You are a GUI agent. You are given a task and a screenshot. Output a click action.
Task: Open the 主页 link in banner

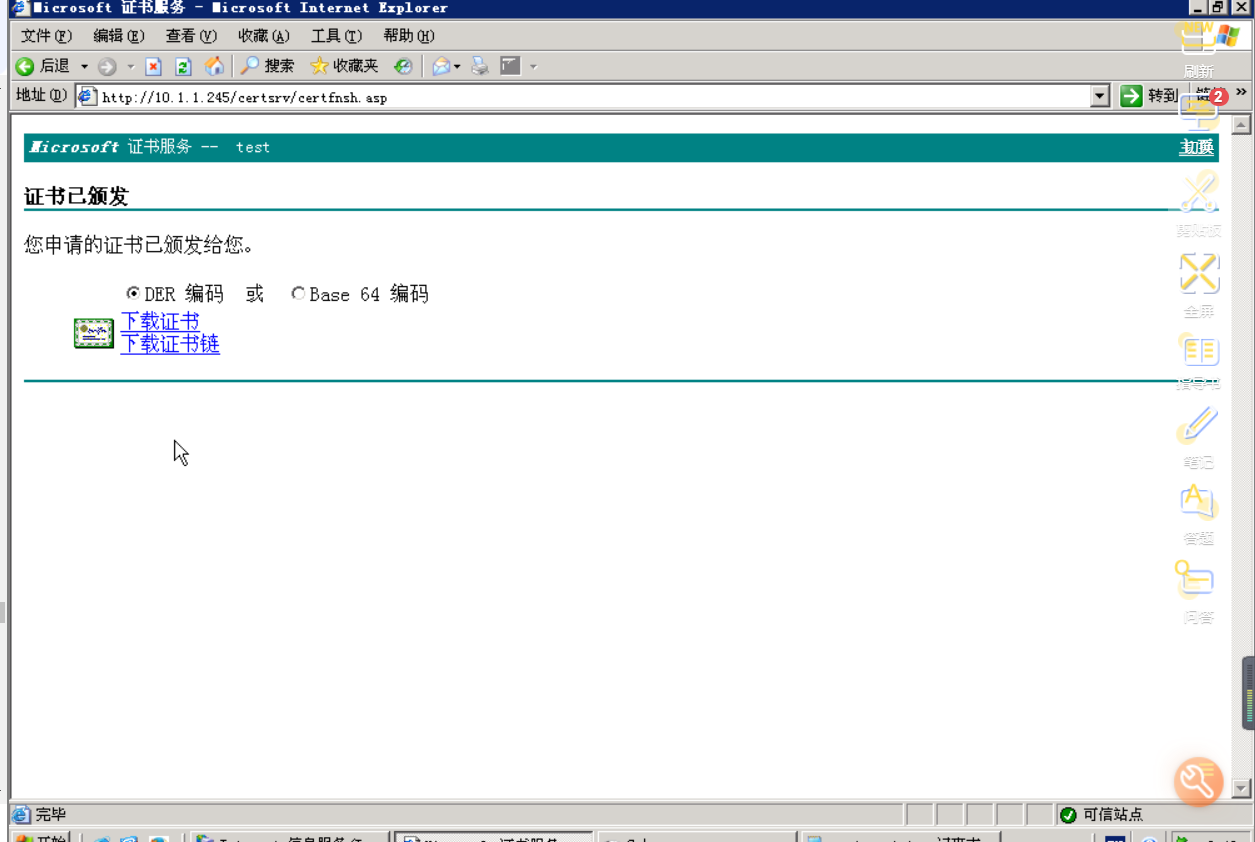coord(1196,147)
